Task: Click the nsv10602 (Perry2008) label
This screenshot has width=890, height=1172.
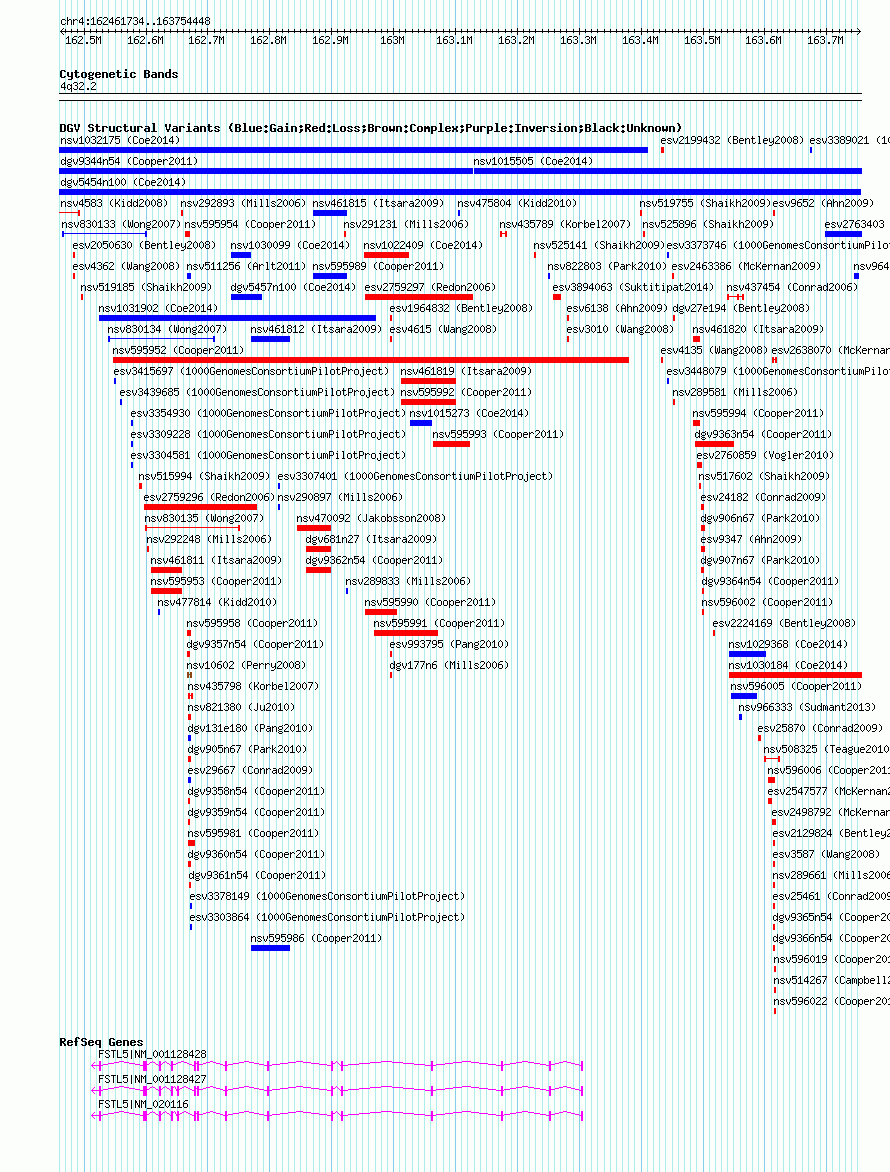Action: (246, 664)
